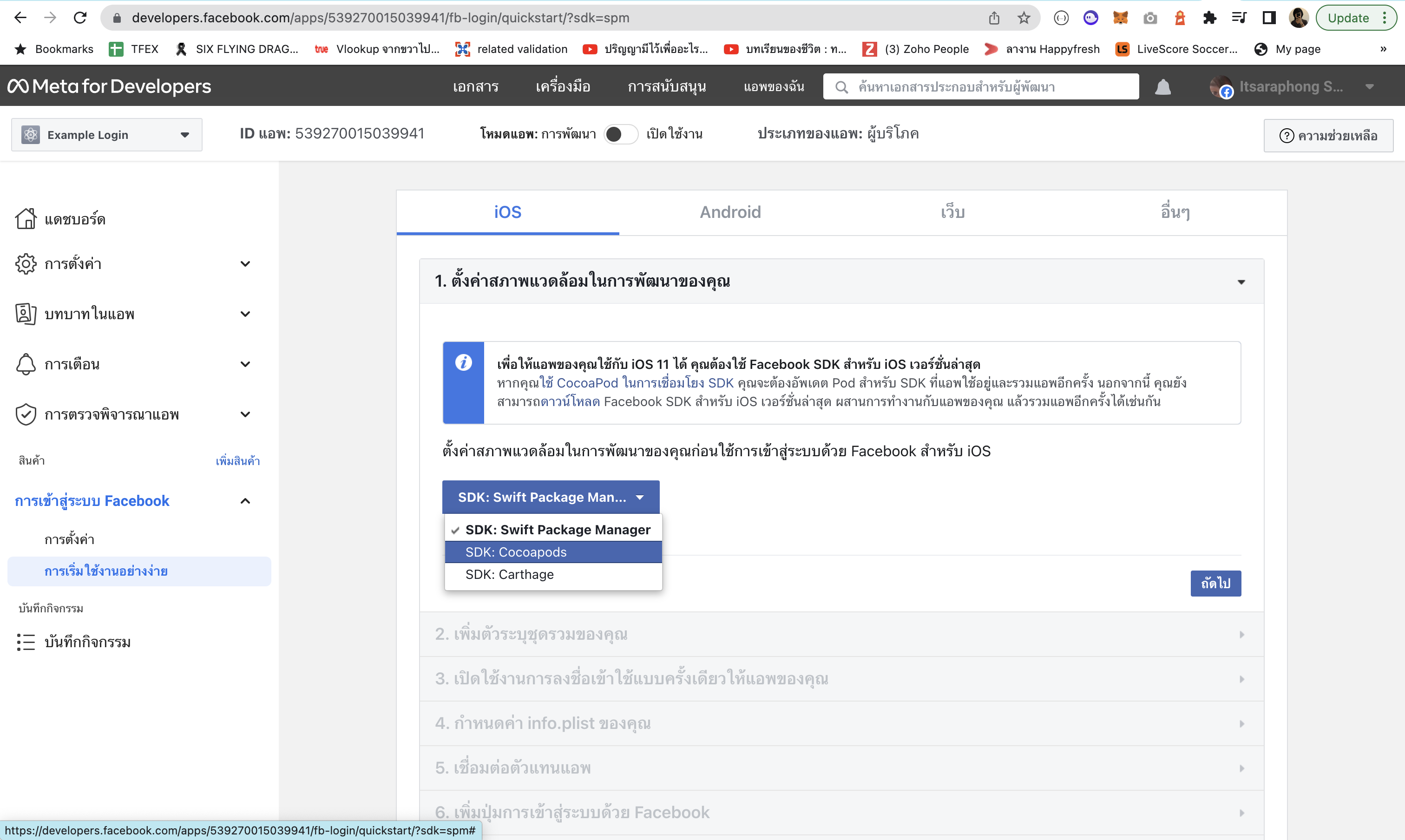
Task: Open the Example Login app selector dropdown
Action: [x=106, y=135]
